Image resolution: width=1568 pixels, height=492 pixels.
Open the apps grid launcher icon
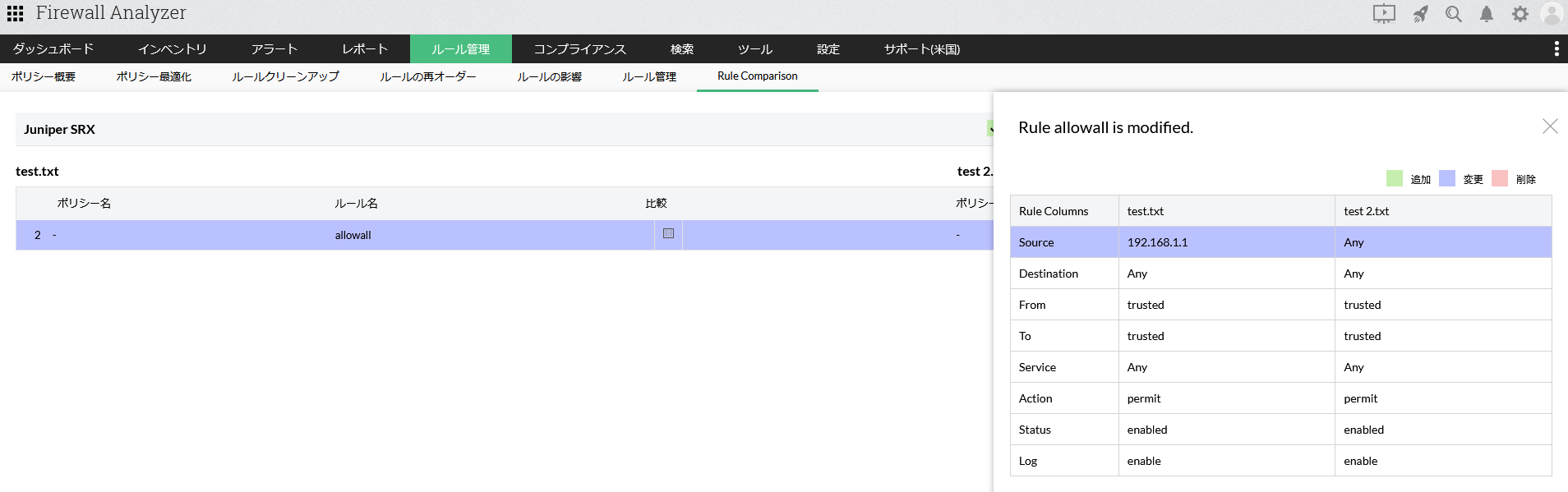pyautogui.click(x=15, y=13)
